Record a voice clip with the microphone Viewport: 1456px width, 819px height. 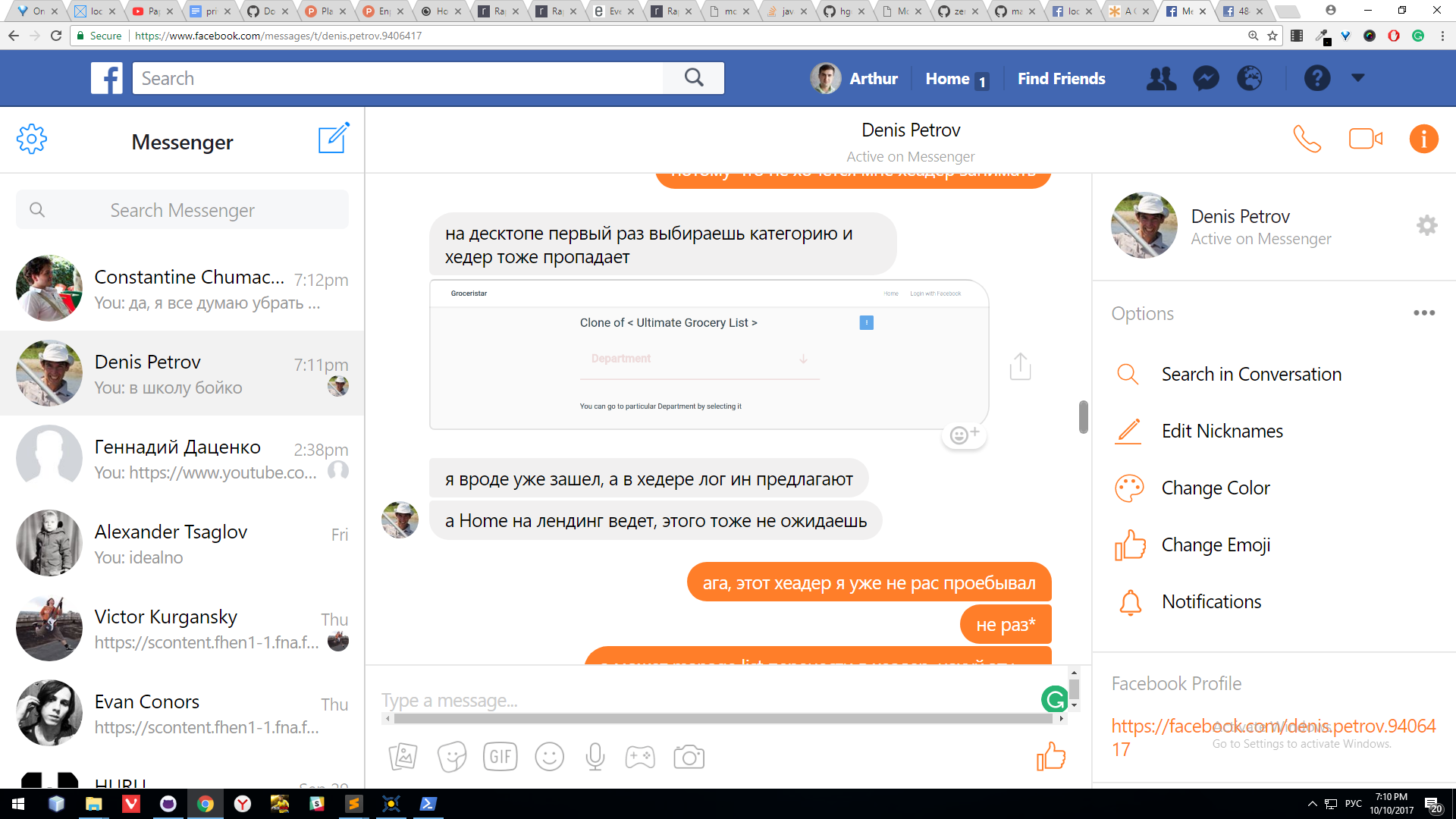pyautogui.click(x=595, y=756)
